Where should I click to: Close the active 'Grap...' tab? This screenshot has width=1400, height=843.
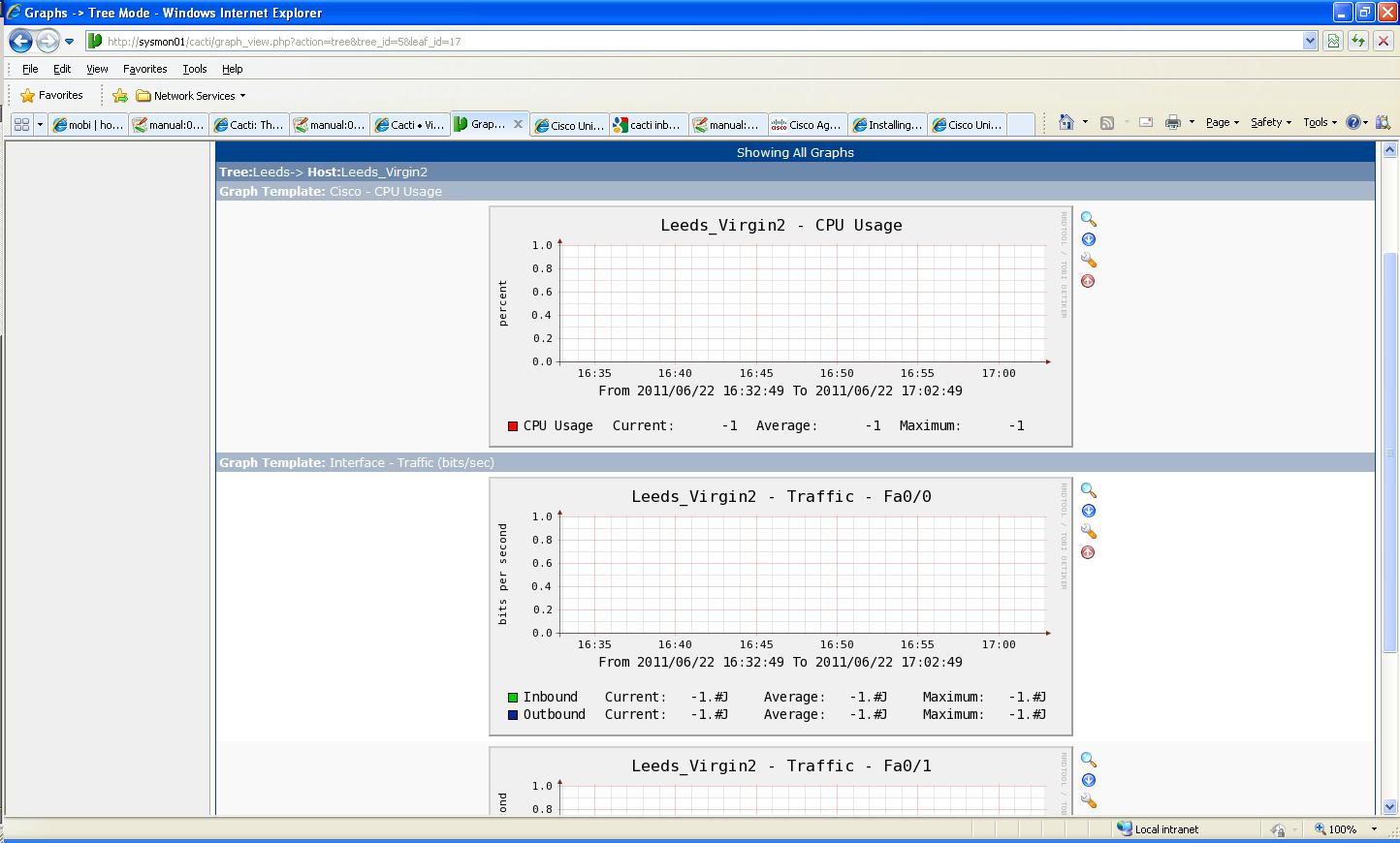tap(518, 124)
